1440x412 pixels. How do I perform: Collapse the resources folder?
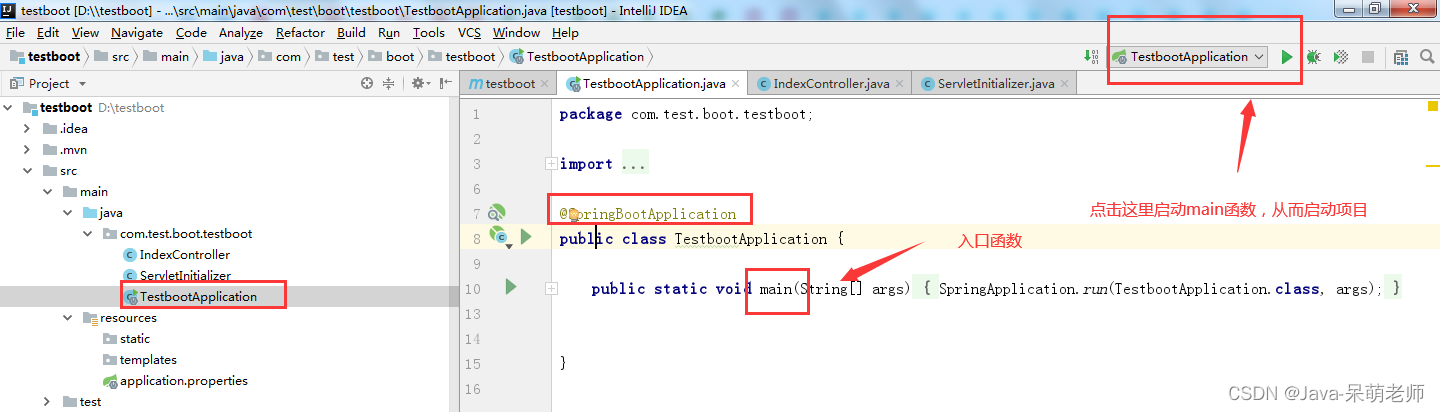68,317
